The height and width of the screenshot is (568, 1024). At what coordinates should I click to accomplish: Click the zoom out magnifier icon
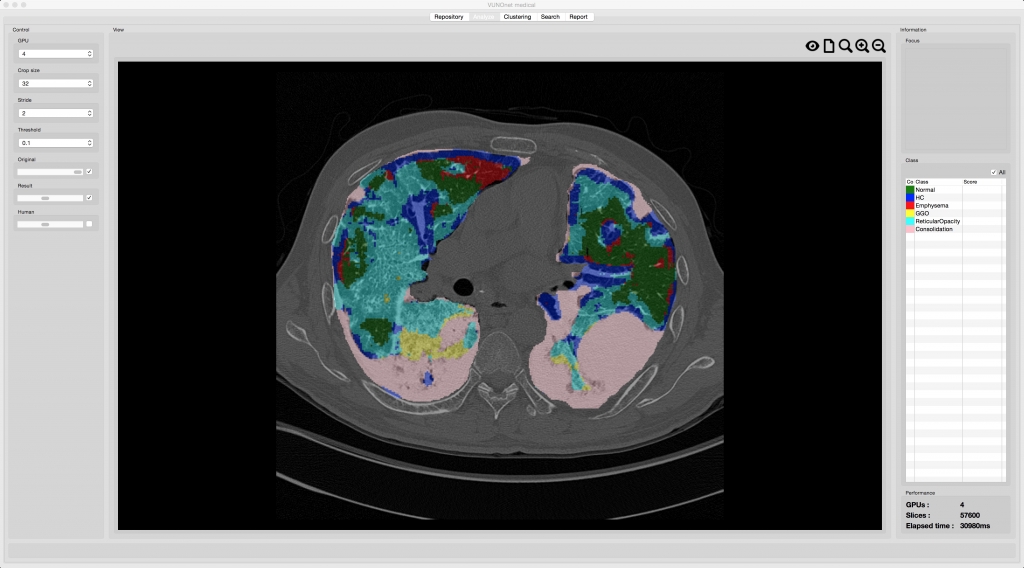pos(879,46)
